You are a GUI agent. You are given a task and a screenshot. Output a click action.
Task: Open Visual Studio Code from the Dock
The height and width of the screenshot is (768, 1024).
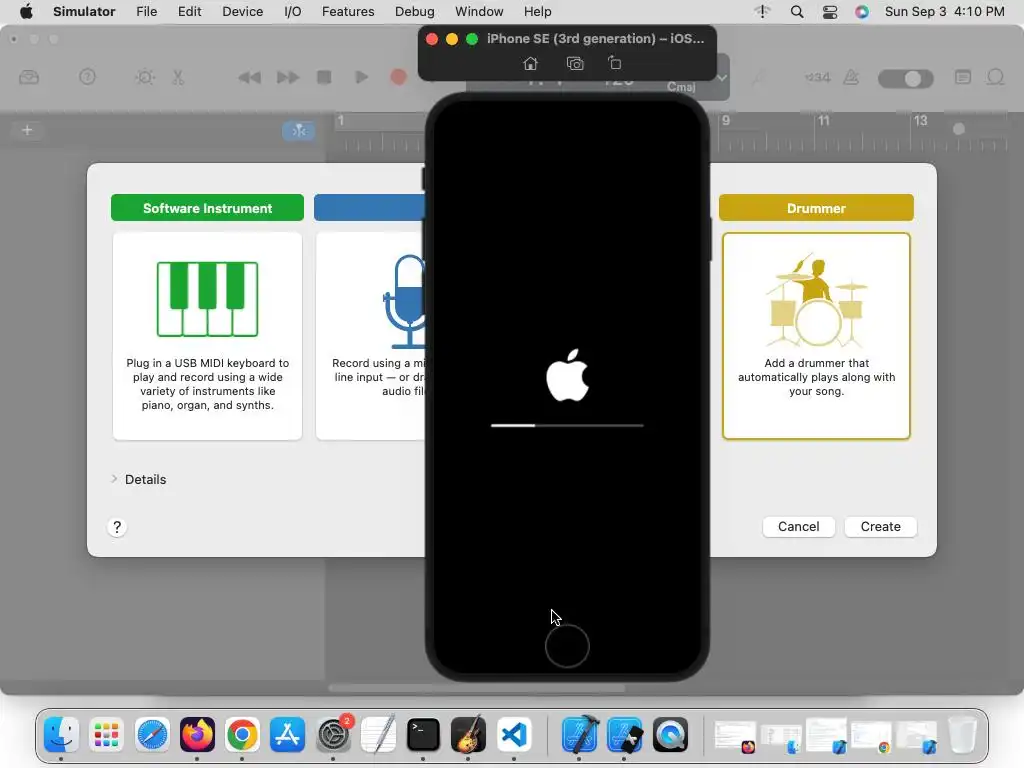(514, 735)
